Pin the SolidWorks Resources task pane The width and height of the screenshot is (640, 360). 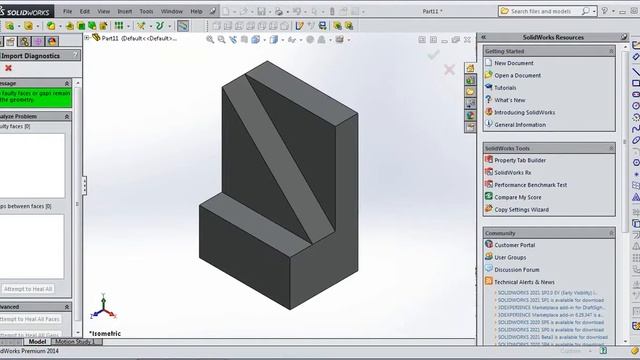tap(624, 37)
